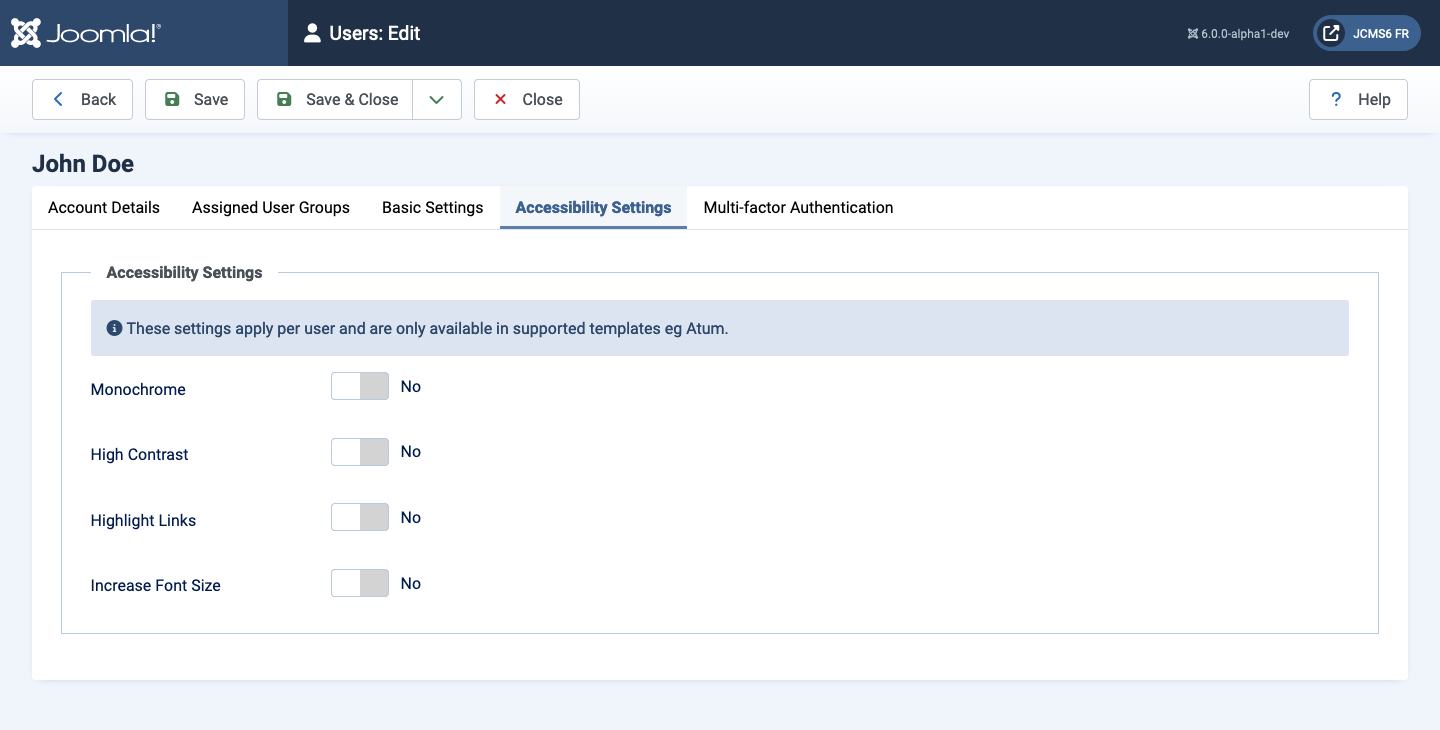Open the Multi-factor Authentication tab
This screenshot has height=730, width=1440.
tap(798, 207)
